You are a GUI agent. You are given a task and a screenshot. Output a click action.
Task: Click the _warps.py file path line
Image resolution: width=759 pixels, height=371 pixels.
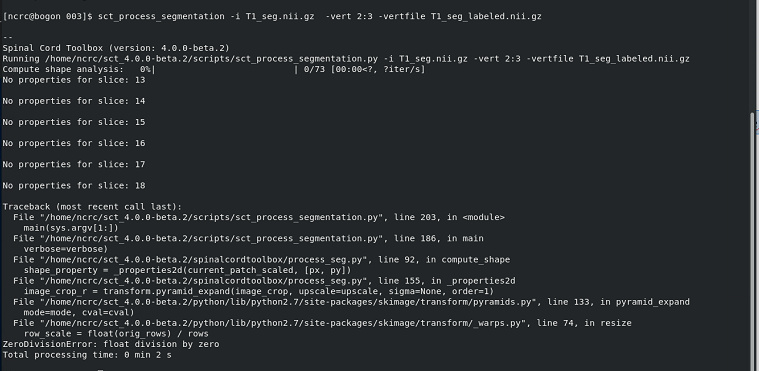(x=322, y=323)
